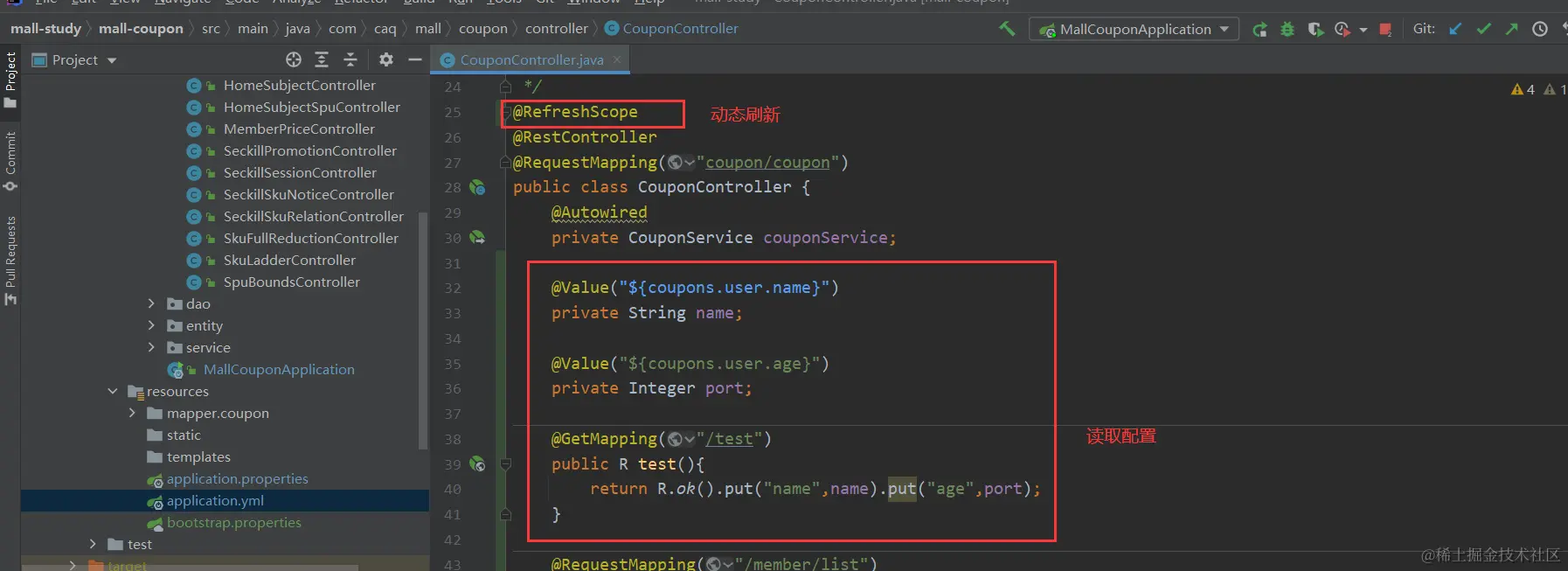1568x571 pixels.
Task: Click the coupon breadcrumb segment
Action: click(482, 29)
